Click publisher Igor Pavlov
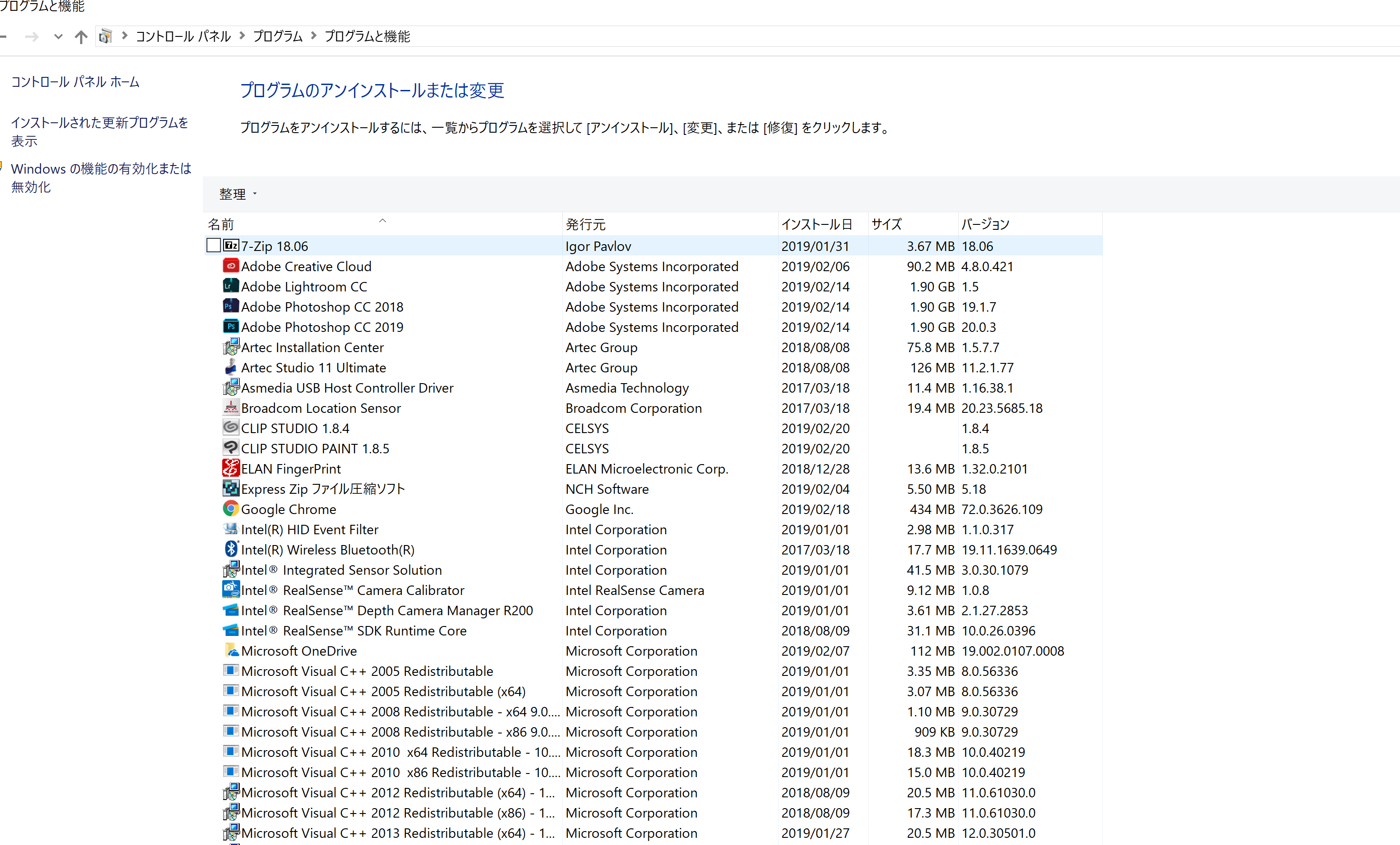The width and height of the screenshot is (1400, 845). pos(598,246)
